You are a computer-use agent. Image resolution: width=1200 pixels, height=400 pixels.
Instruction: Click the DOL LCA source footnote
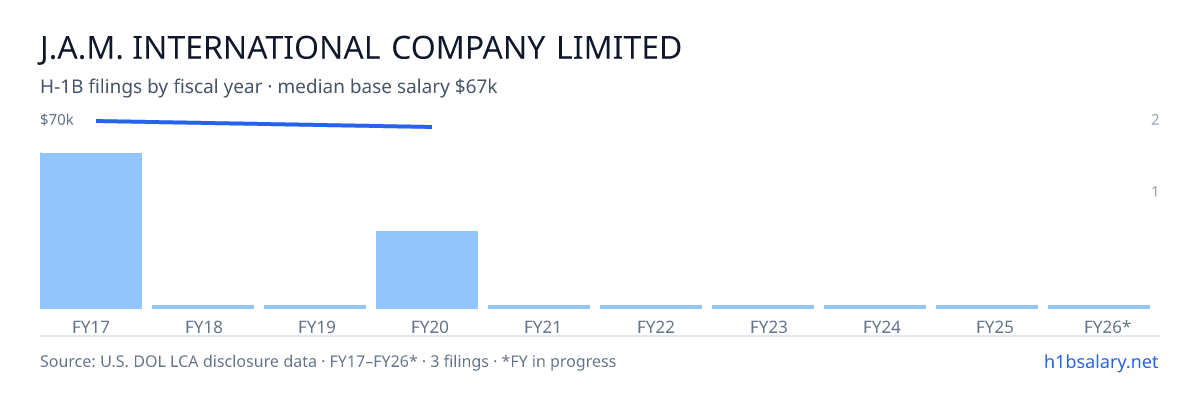328,361
